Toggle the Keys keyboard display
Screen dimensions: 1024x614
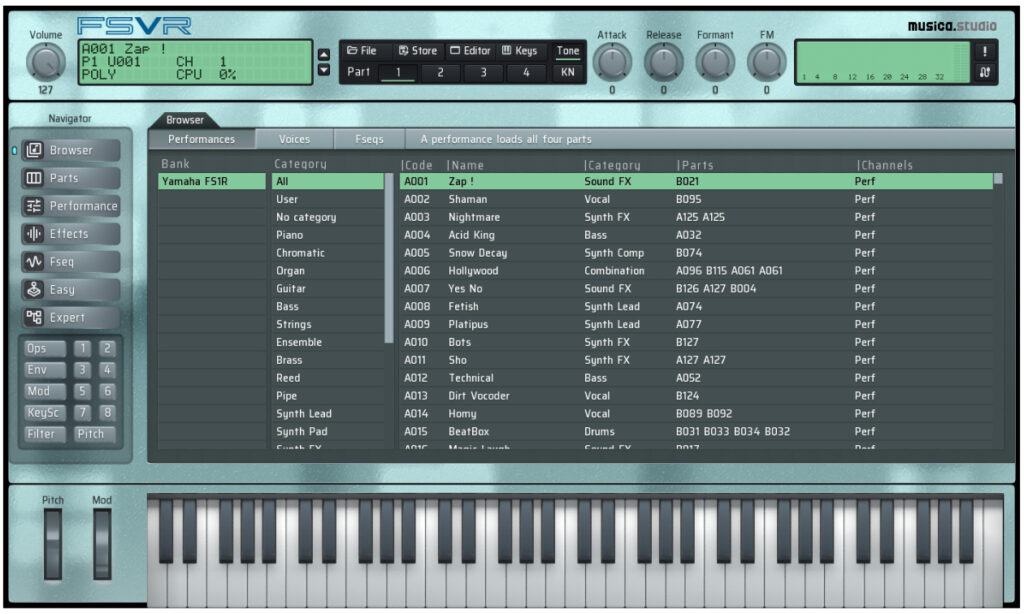tap(520, 50)
